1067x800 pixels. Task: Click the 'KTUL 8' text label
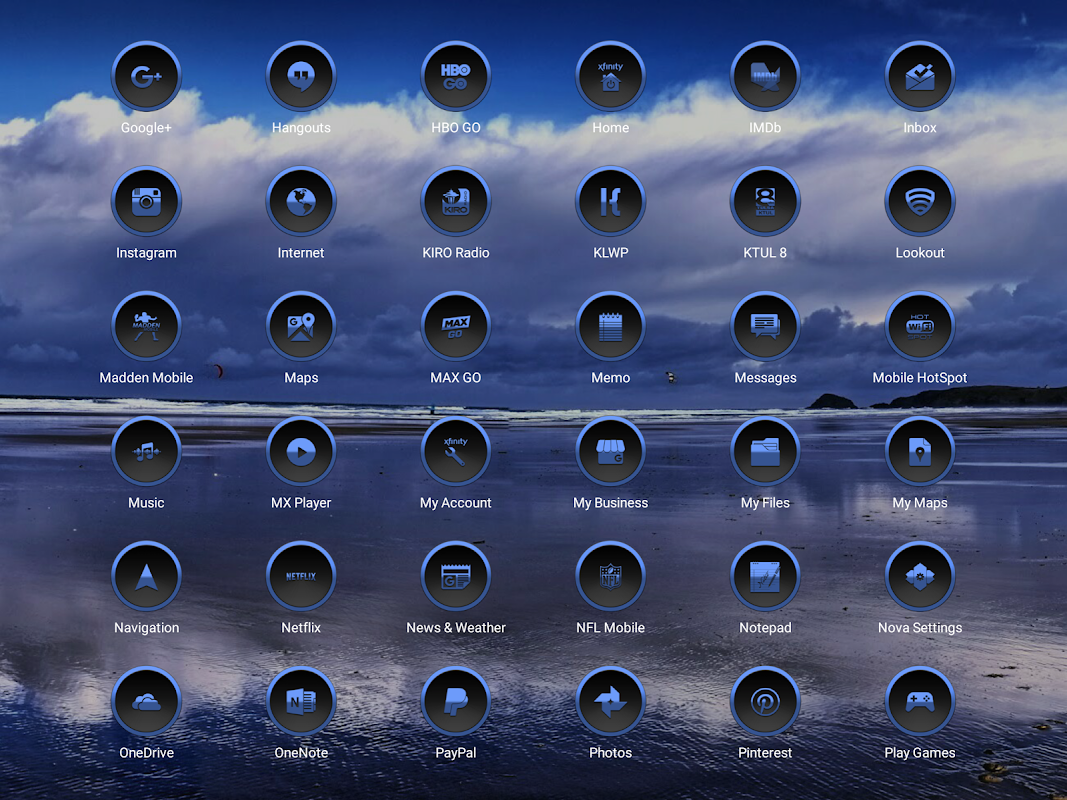coord(765,253)
